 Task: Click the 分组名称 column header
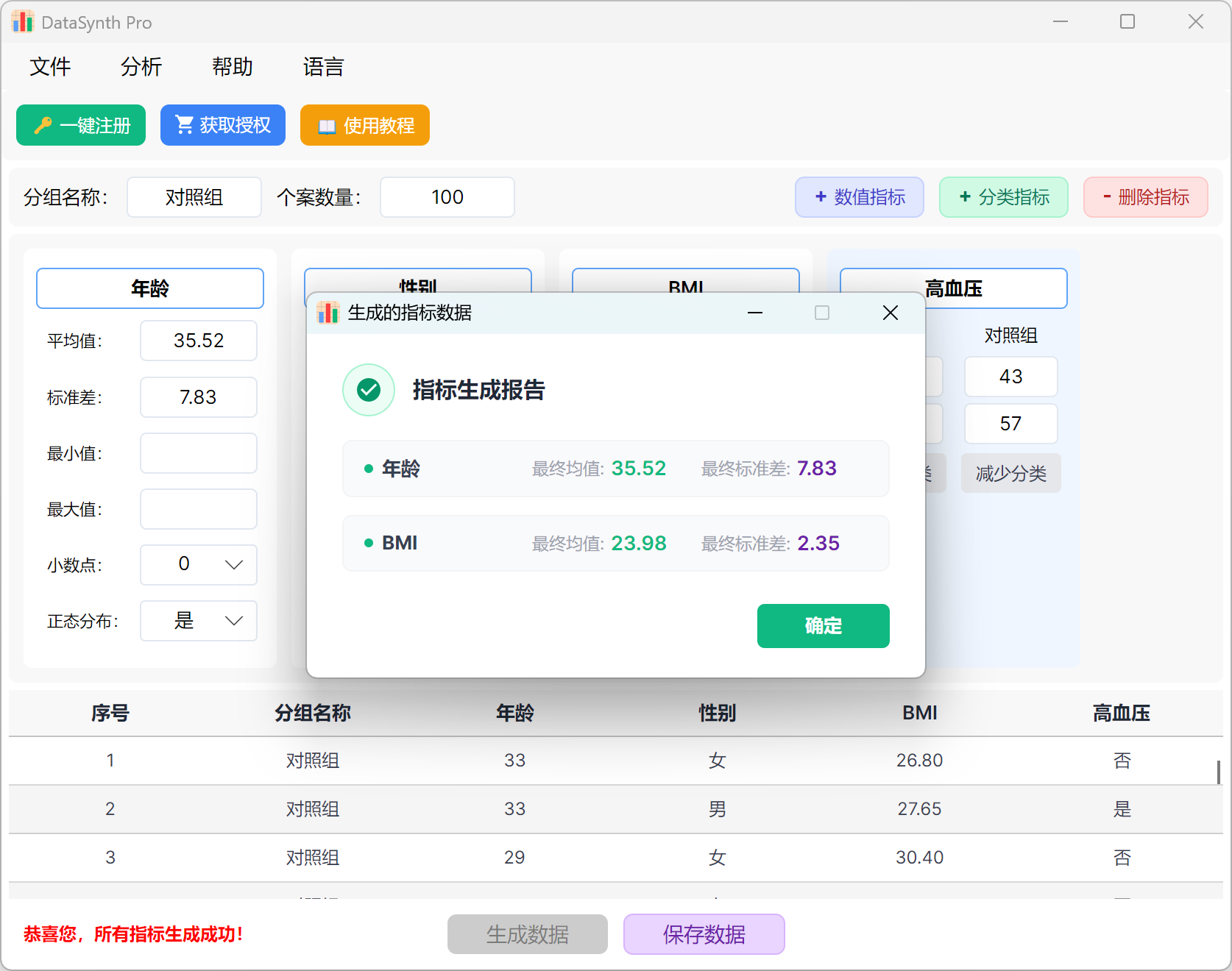tap(313, 713)
